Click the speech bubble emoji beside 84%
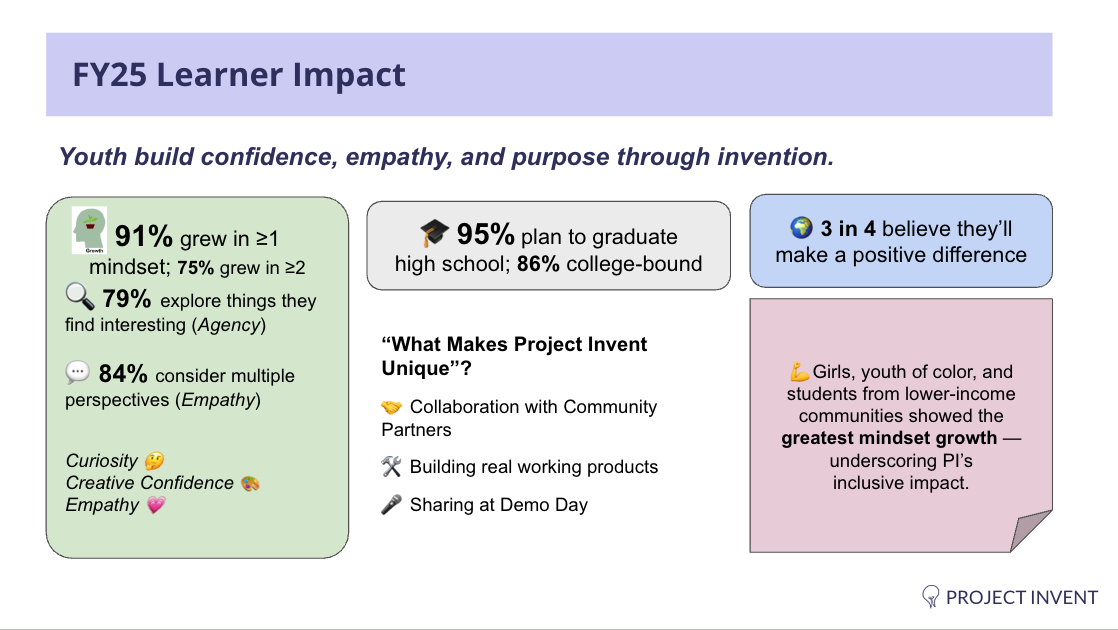Viewport: 1118px width, 630px height. [78, 371]
